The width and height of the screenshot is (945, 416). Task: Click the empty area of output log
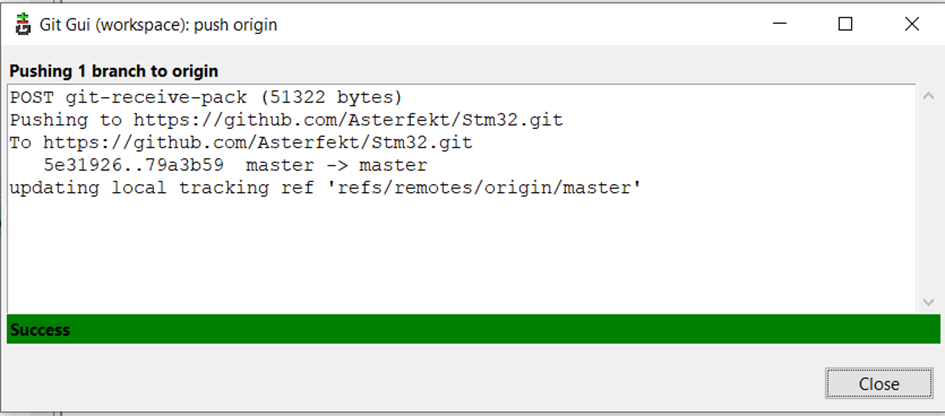(460, 255)
